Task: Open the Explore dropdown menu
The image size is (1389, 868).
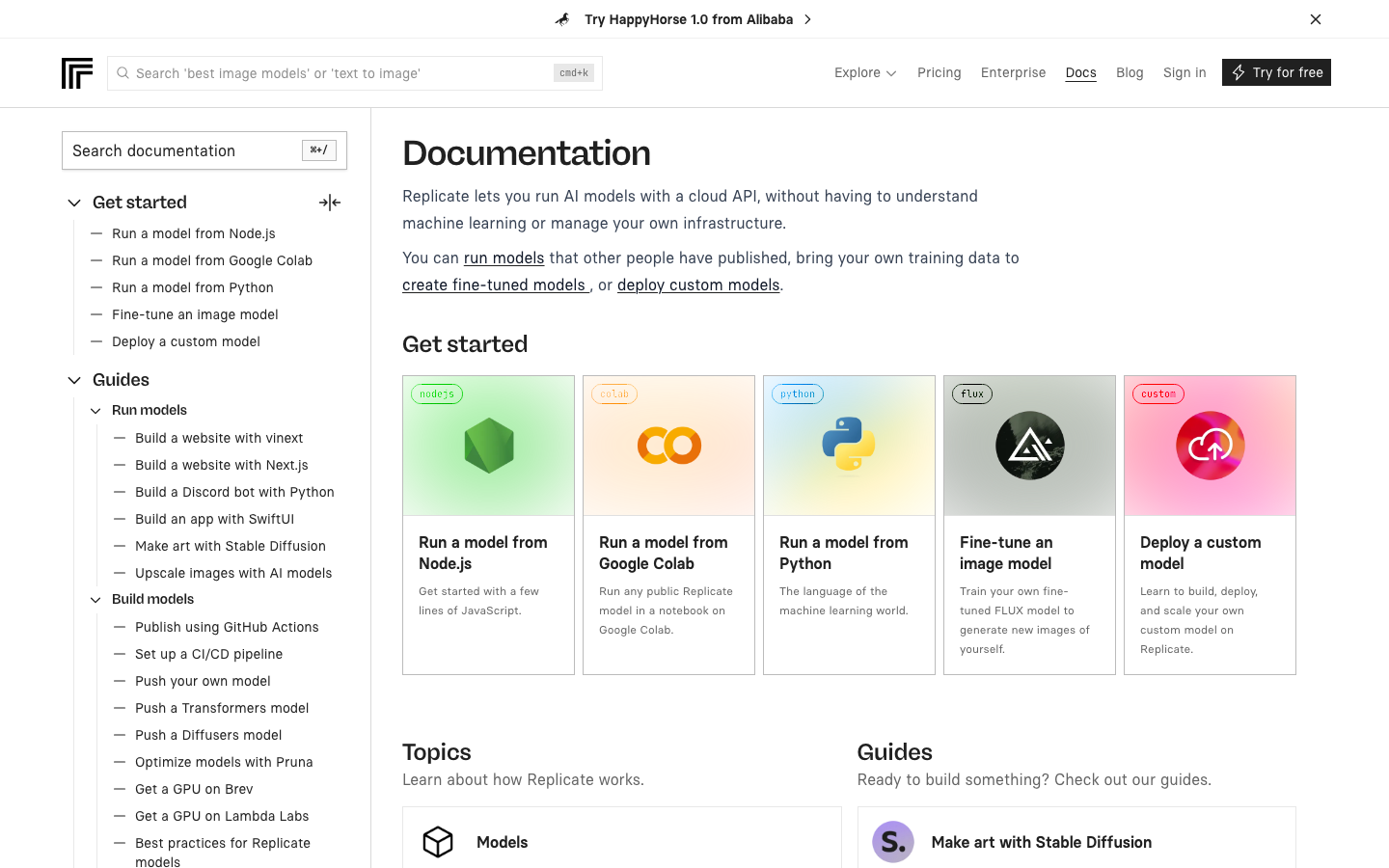Action: click(865, 72)
